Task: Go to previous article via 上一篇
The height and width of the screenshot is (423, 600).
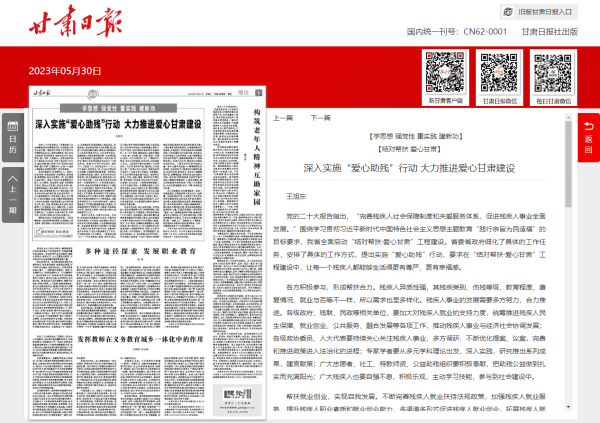Action: pos(283,118)
